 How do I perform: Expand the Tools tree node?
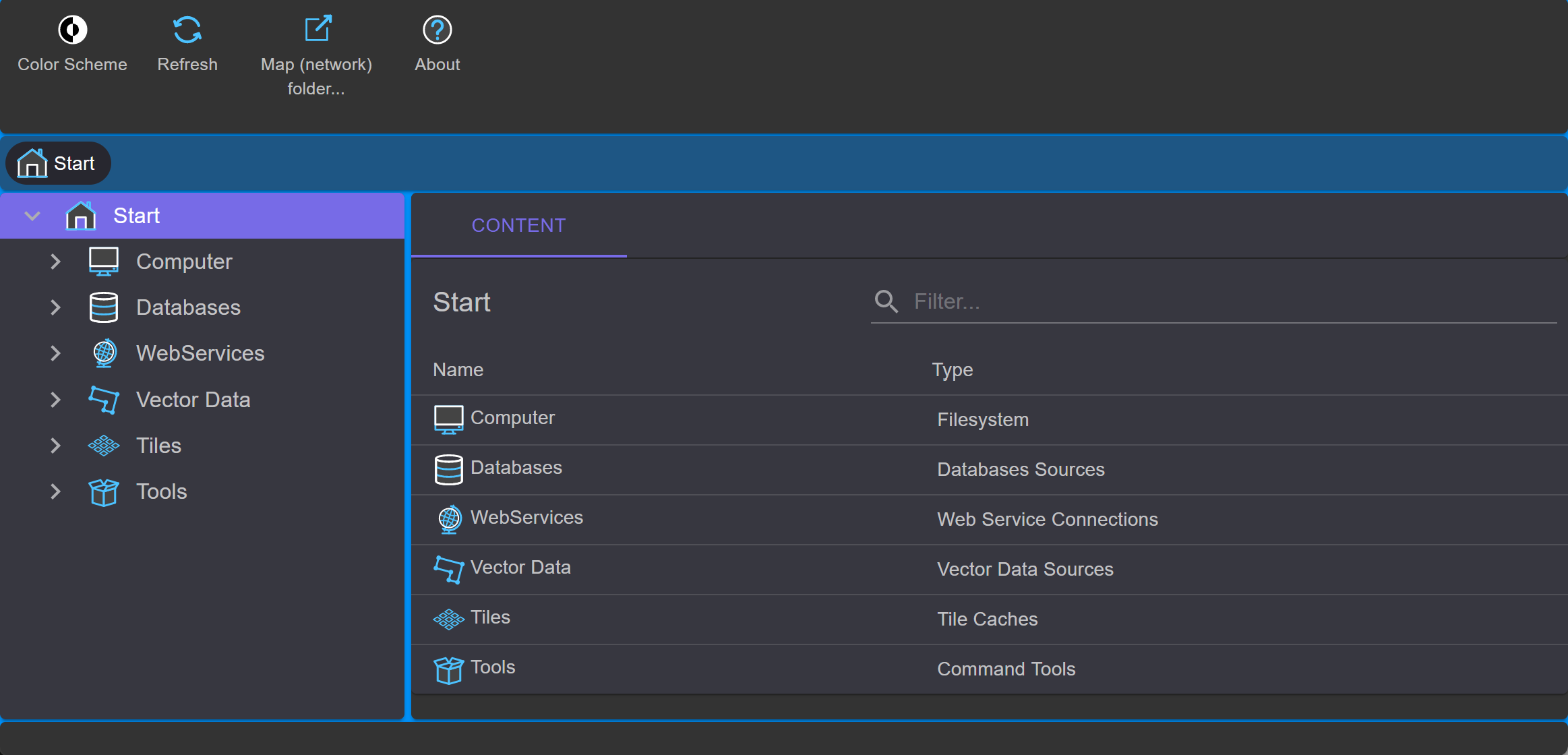tap(55, 492)
